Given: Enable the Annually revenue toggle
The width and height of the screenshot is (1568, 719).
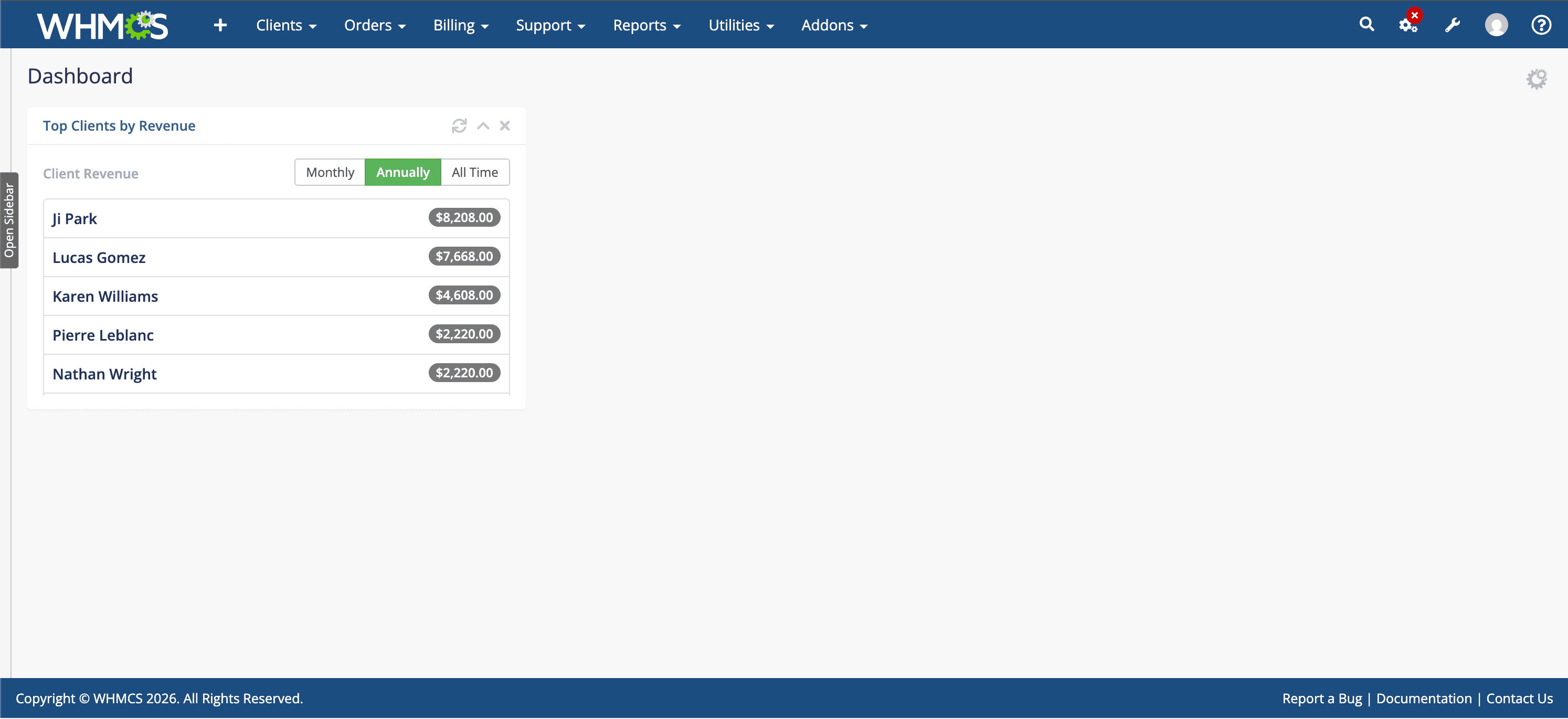Looking at the screenshot, I should (x=402, y=172).
